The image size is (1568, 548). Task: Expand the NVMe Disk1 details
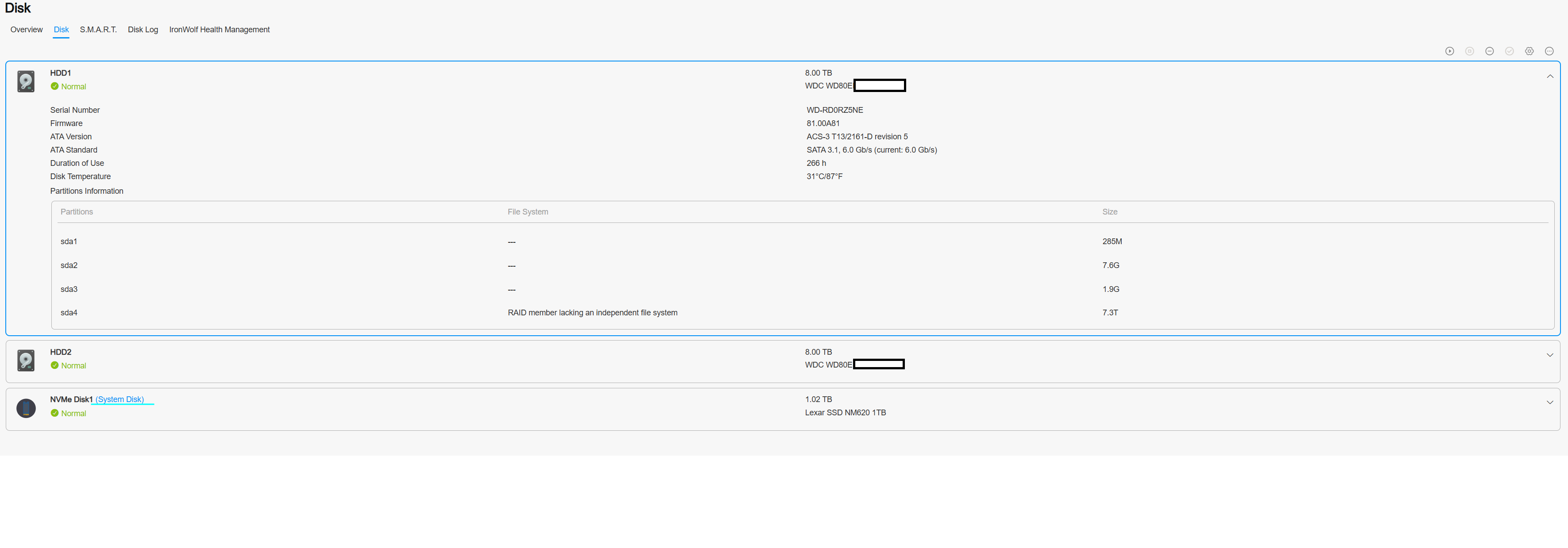(1550, 402)
